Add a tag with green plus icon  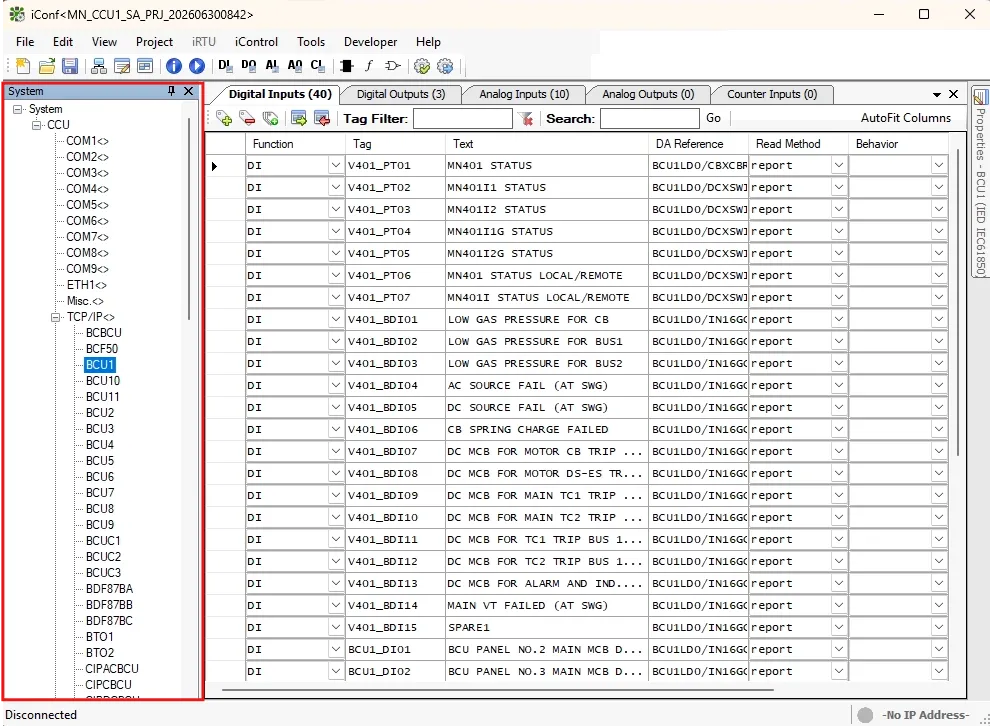coord(224,118)
